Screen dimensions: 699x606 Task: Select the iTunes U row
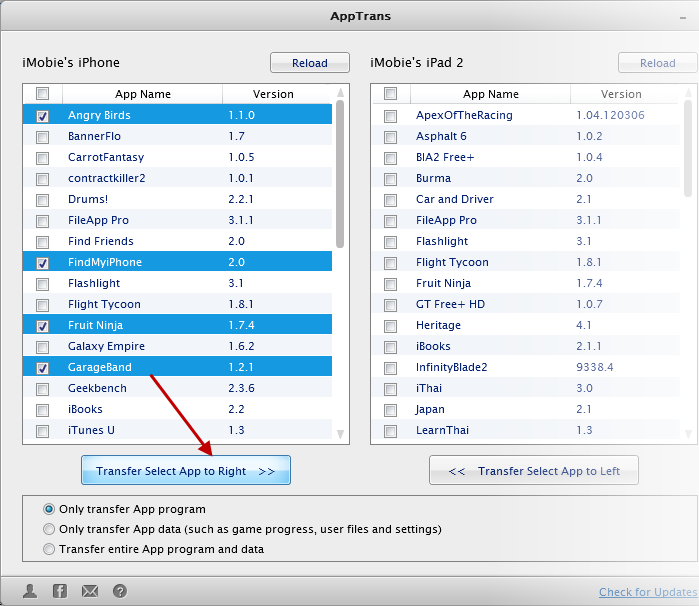pos(177,430)
